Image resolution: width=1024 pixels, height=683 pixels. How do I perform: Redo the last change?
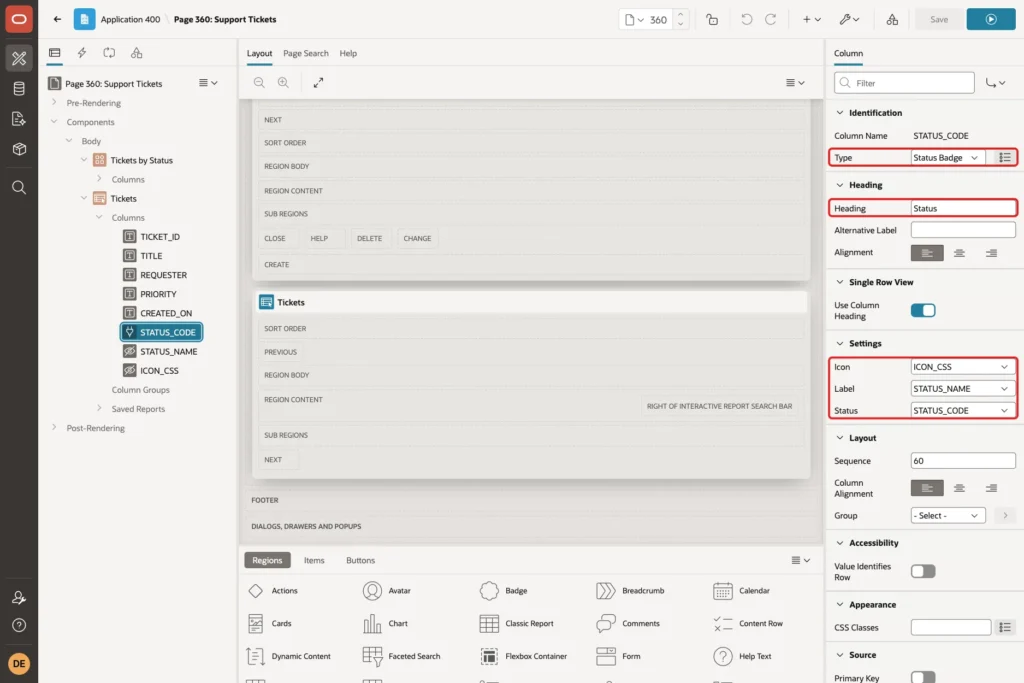(x=771, y=20)
